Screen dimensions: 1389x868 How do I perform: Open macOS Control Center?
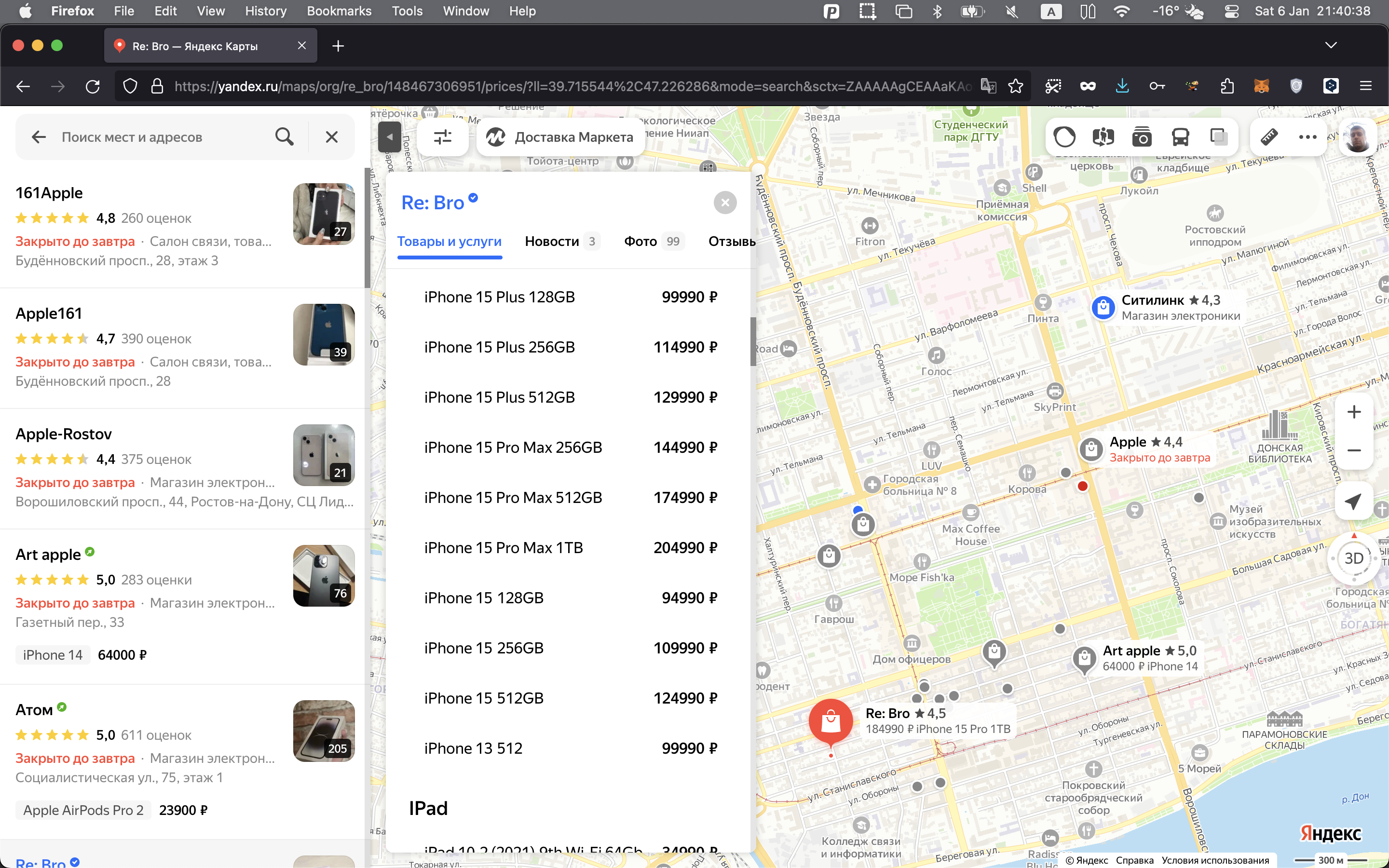1231,11
